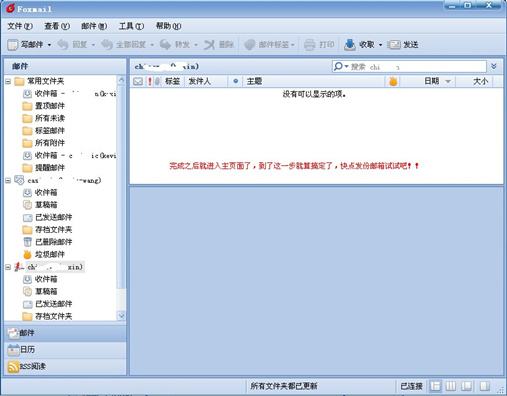Image resolution: width=507 pixels, height=396 pixels.
Task: Toggle the rightmost layout button in status bar
Action: click(485, 386)
